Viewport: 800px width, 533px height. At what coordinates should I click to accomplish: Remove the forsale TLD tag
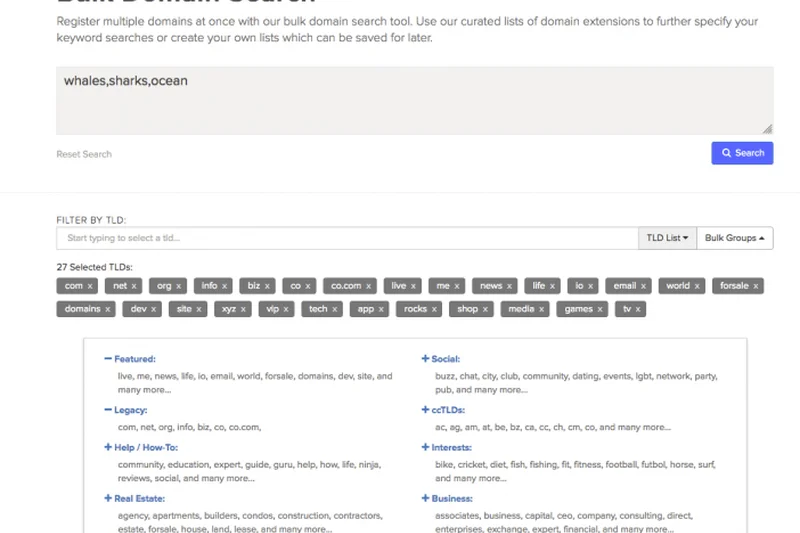pos(756,287)
